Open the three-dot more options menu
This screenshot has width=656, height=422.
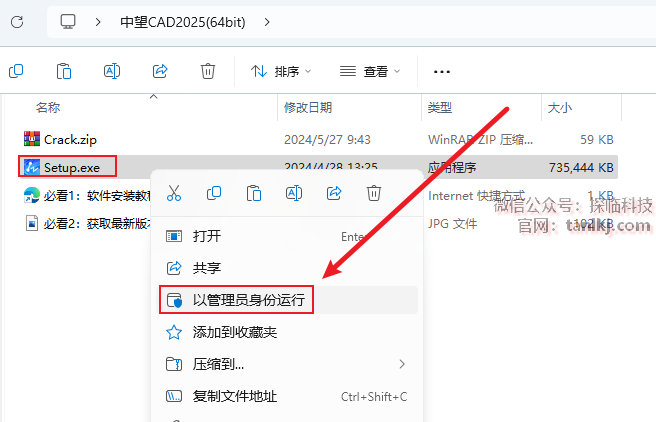pos(442,72)
